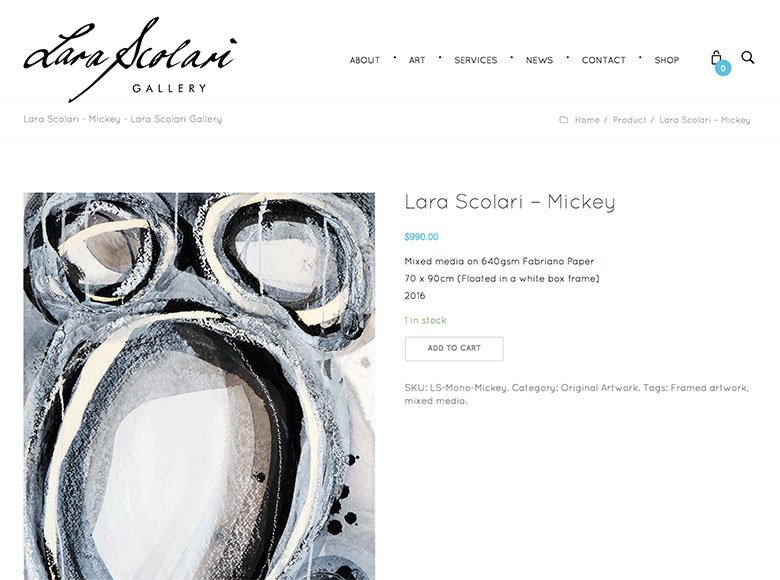Open the About menu item
This screenshot has height=580, width=780.
[x=365, y=60]
